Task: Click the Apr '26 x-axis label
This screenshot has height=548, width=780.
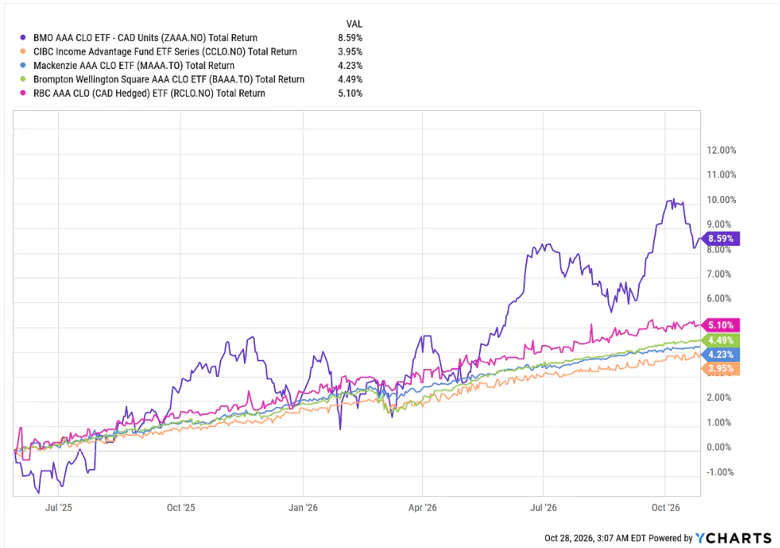Action: tap(422, 508)
